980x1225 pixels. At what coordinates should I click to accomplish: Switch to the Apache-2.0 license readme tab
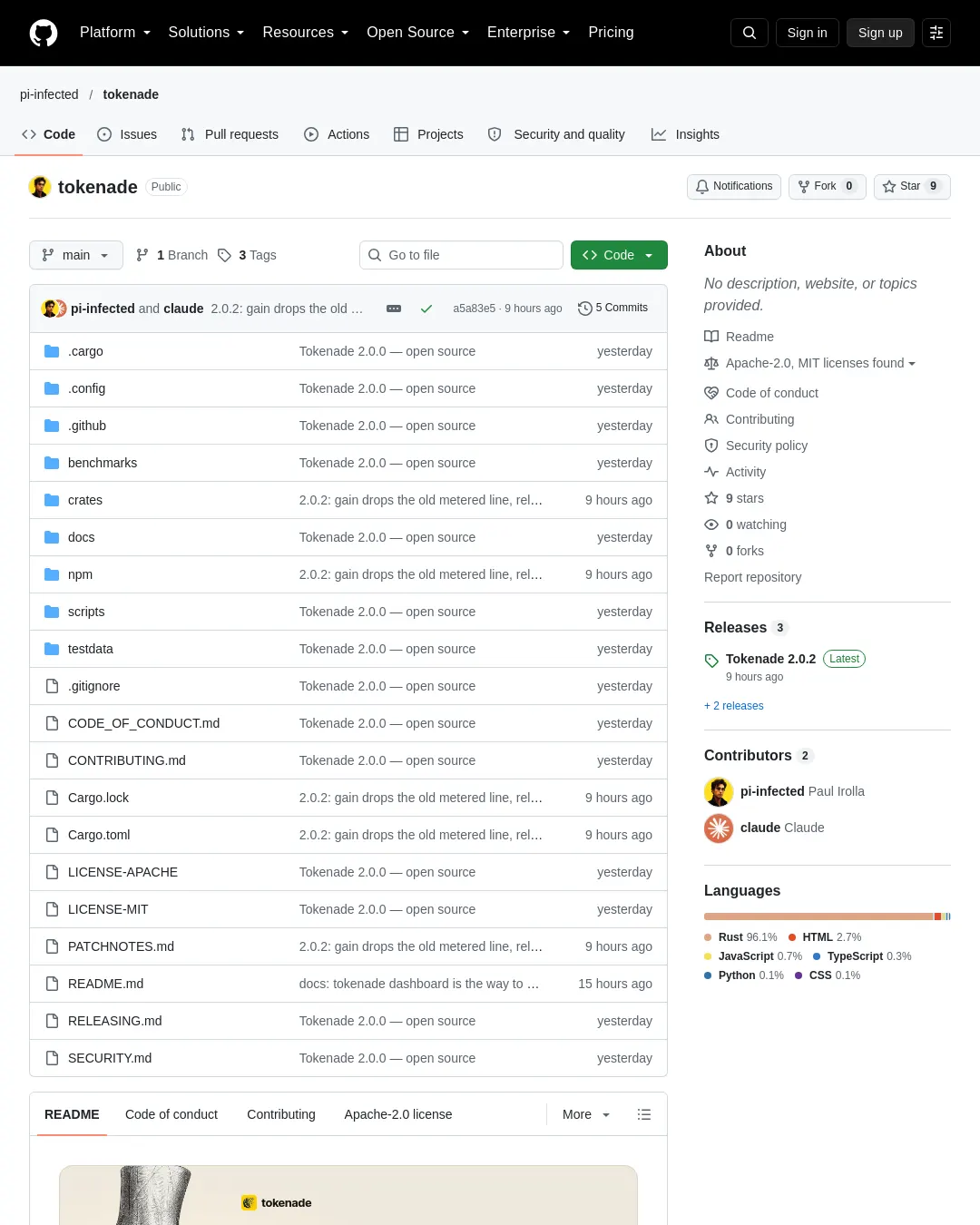(397, 1114)
